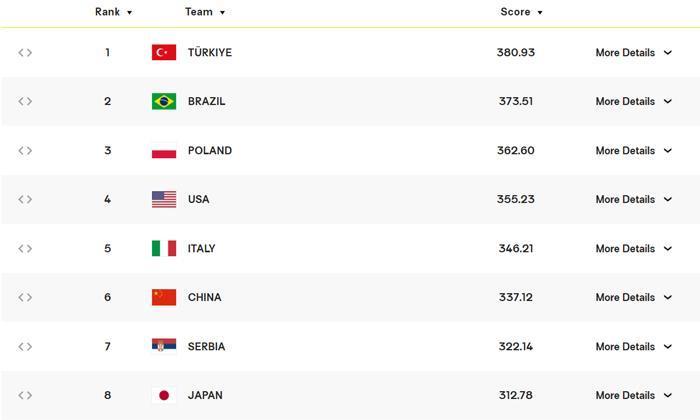700x420 pixels.
Task: Click the China flag icon
Action: point(164,297)
